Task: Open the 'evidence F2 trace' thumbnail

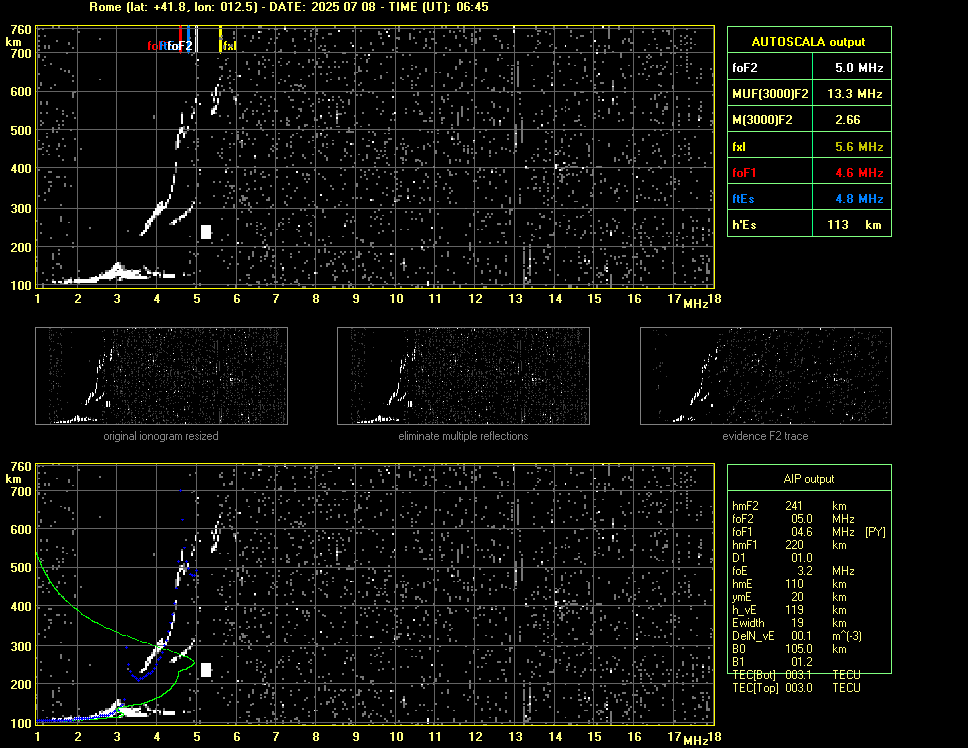Action: 766,376
